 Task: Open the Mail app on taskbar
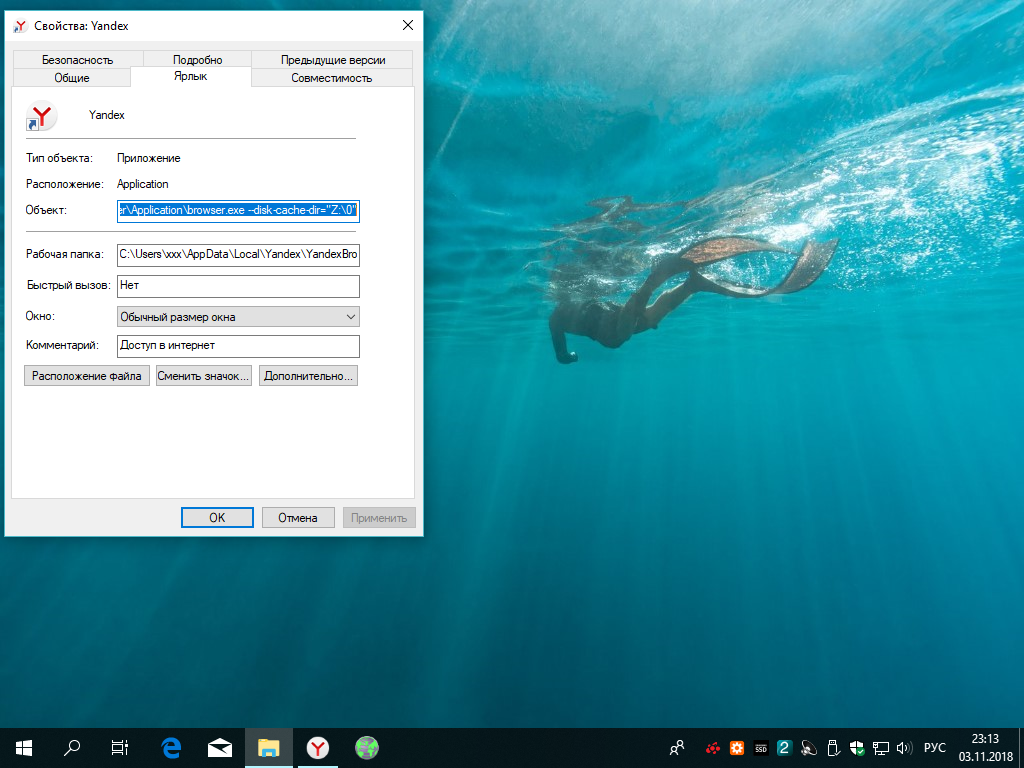[220, 748]
